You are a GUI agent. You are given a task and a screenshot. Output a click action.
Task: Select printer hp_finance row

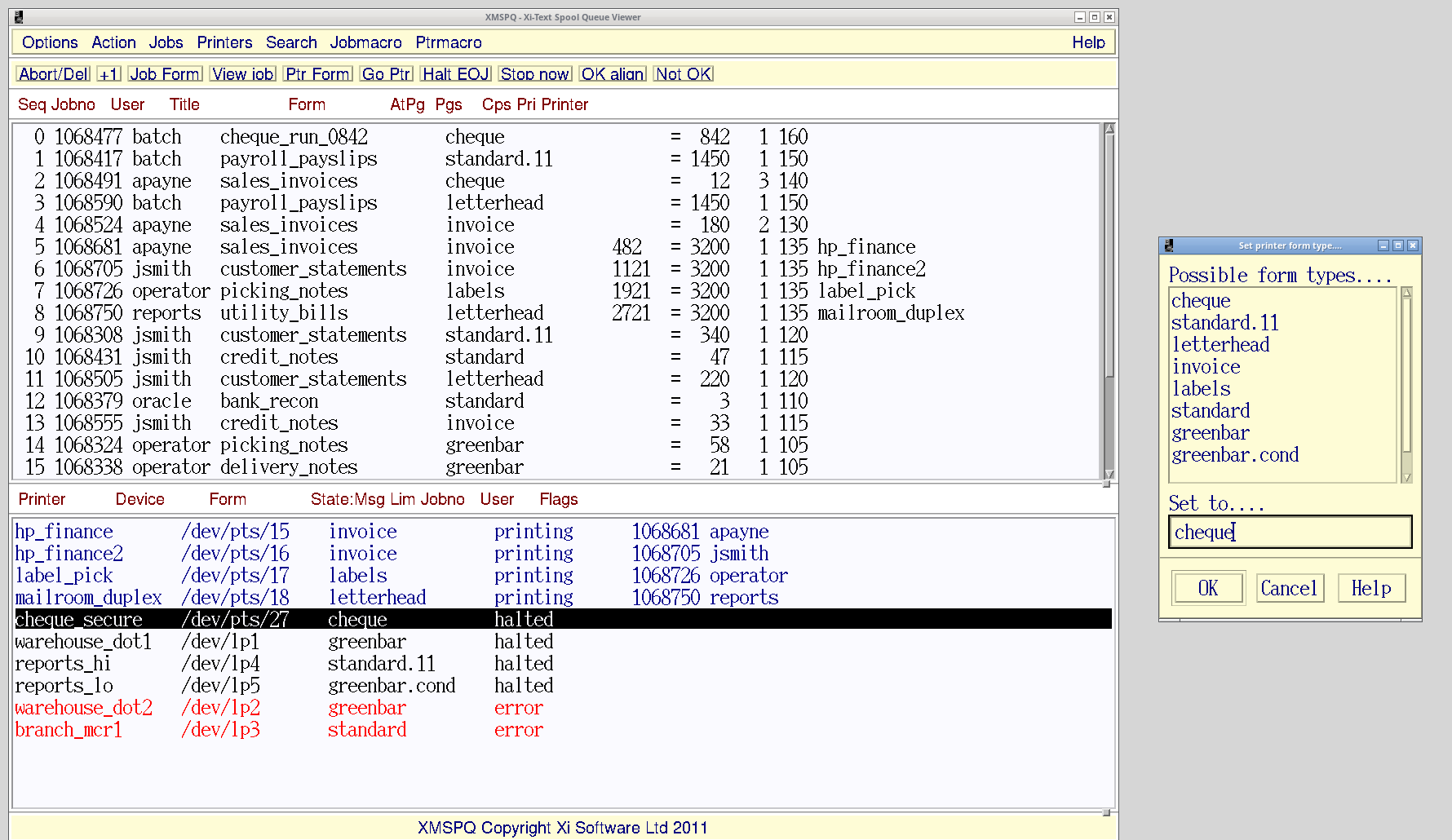click(x=563, y=532)
